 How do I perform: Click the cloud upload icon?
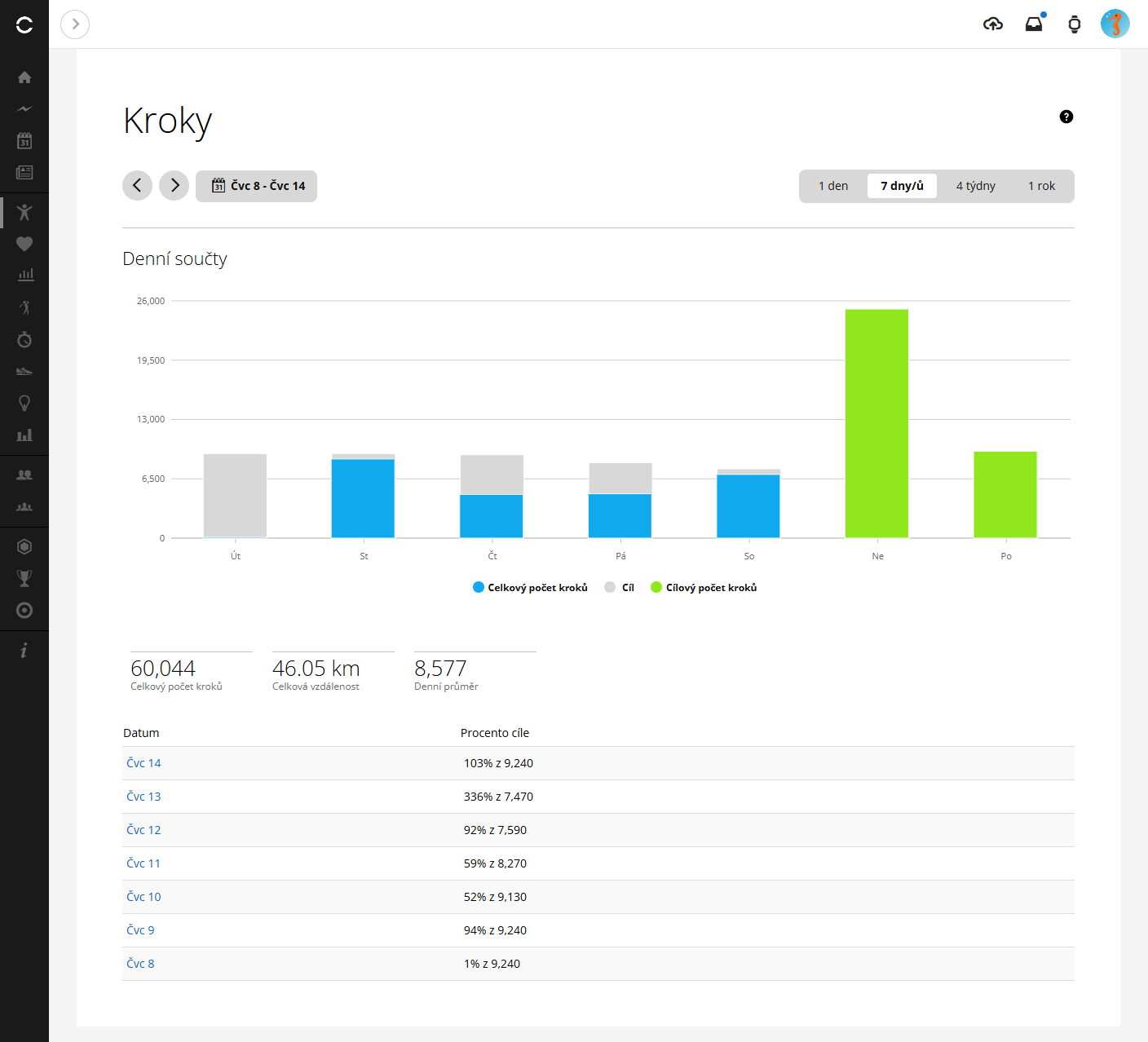[992, 24]
